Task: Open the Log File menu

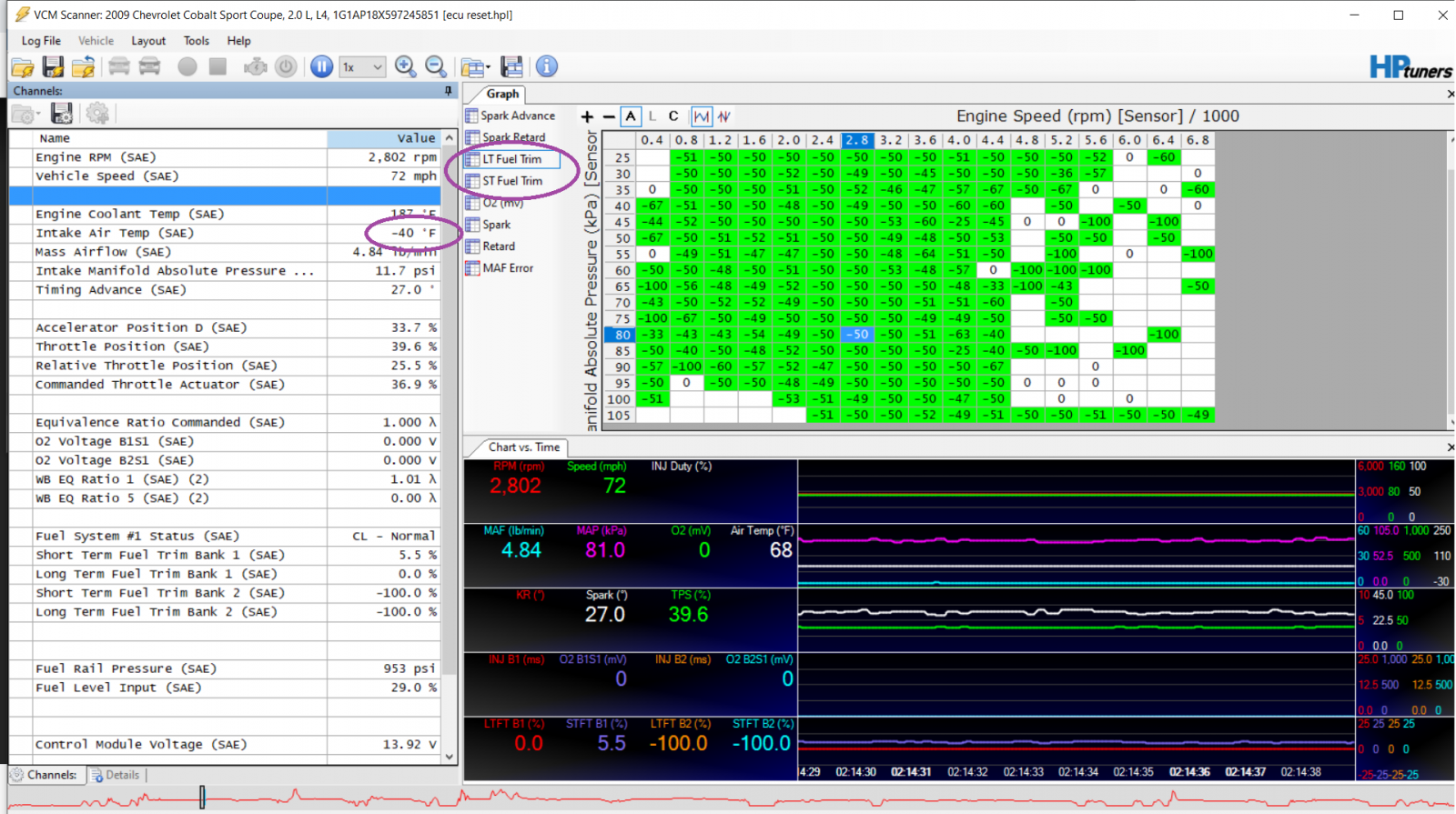Action: [x=41, y=41]
